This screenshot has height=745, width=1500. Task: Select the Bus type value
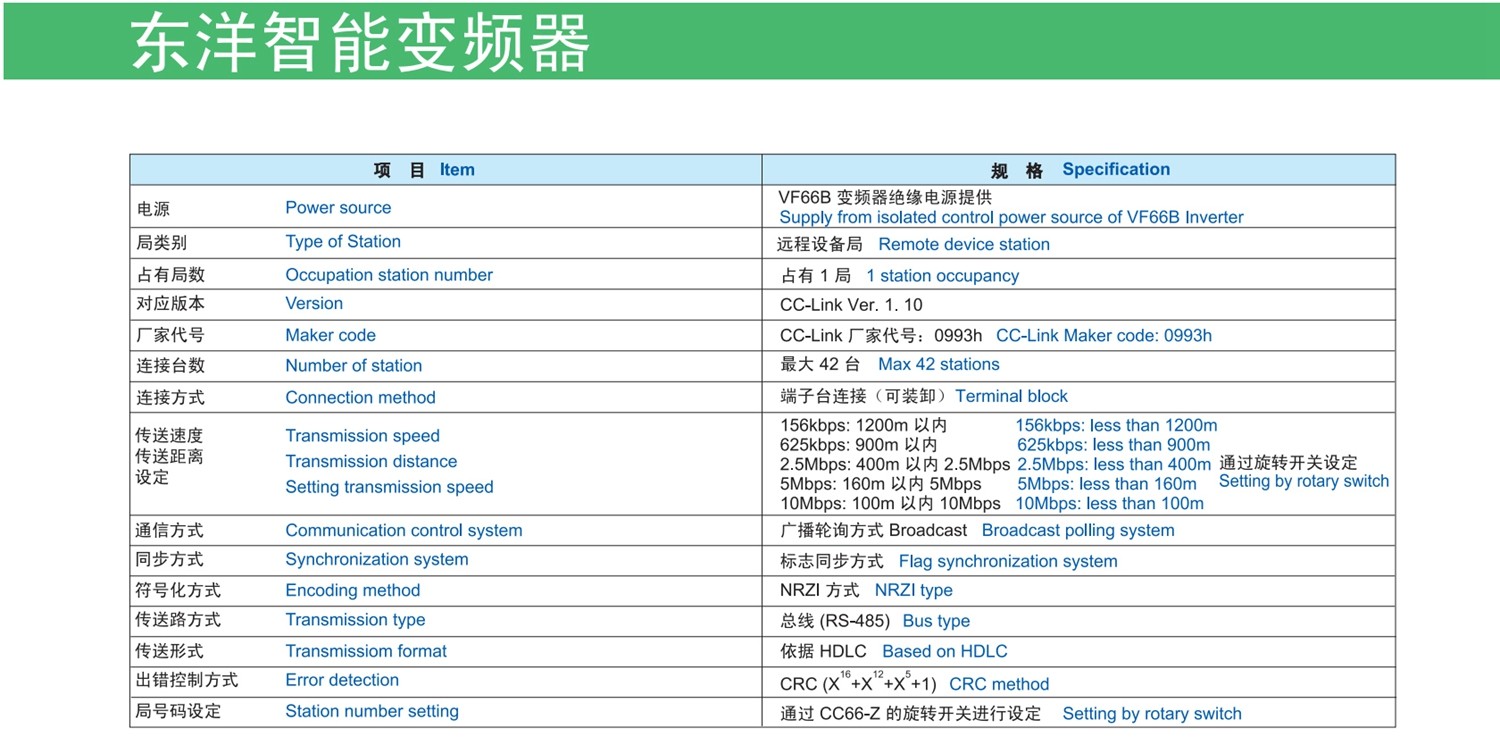tap(936, 621)
